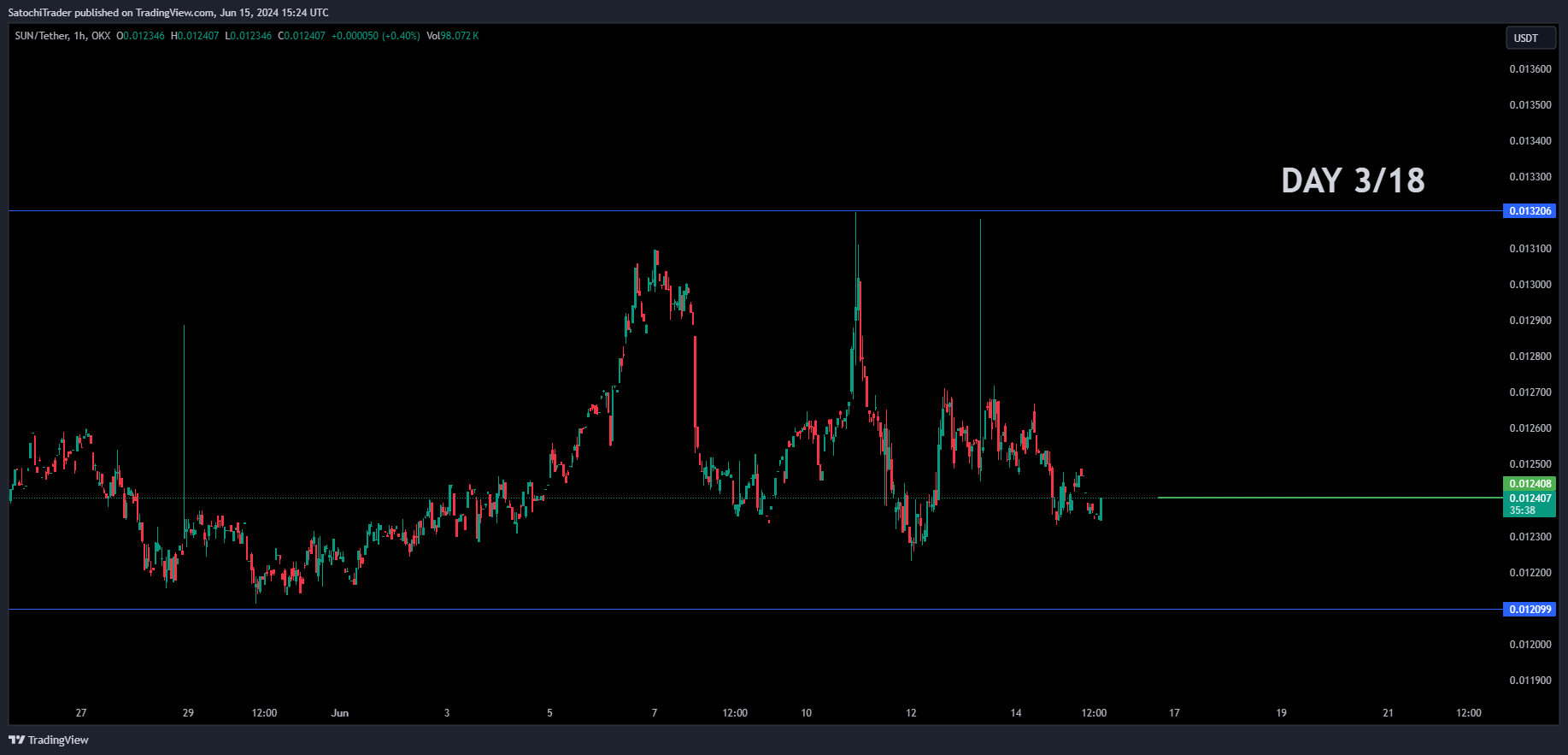Click the 21 date on time axis
1568x755 pixels.
[x=1388, y=713]
